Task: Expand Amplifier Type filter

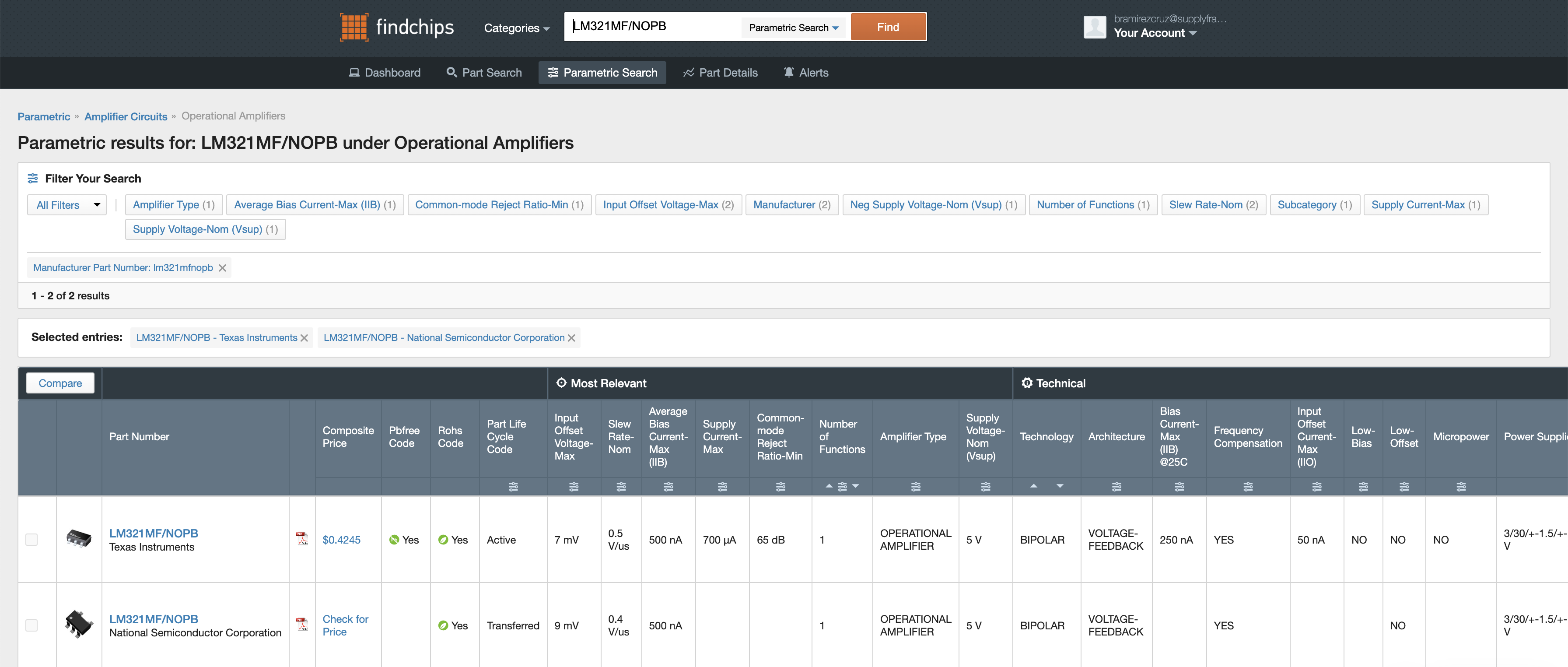Action: pos(174,205)
